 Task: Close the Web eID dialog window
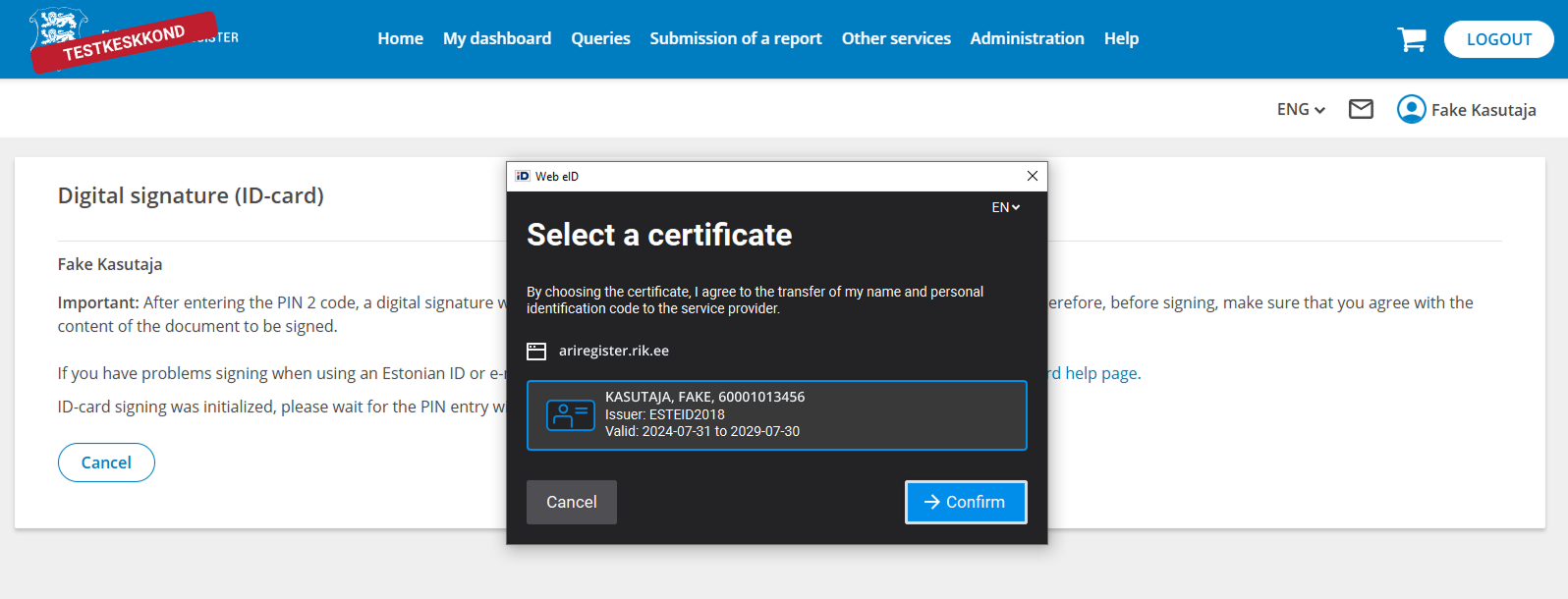coord(1032,176)
